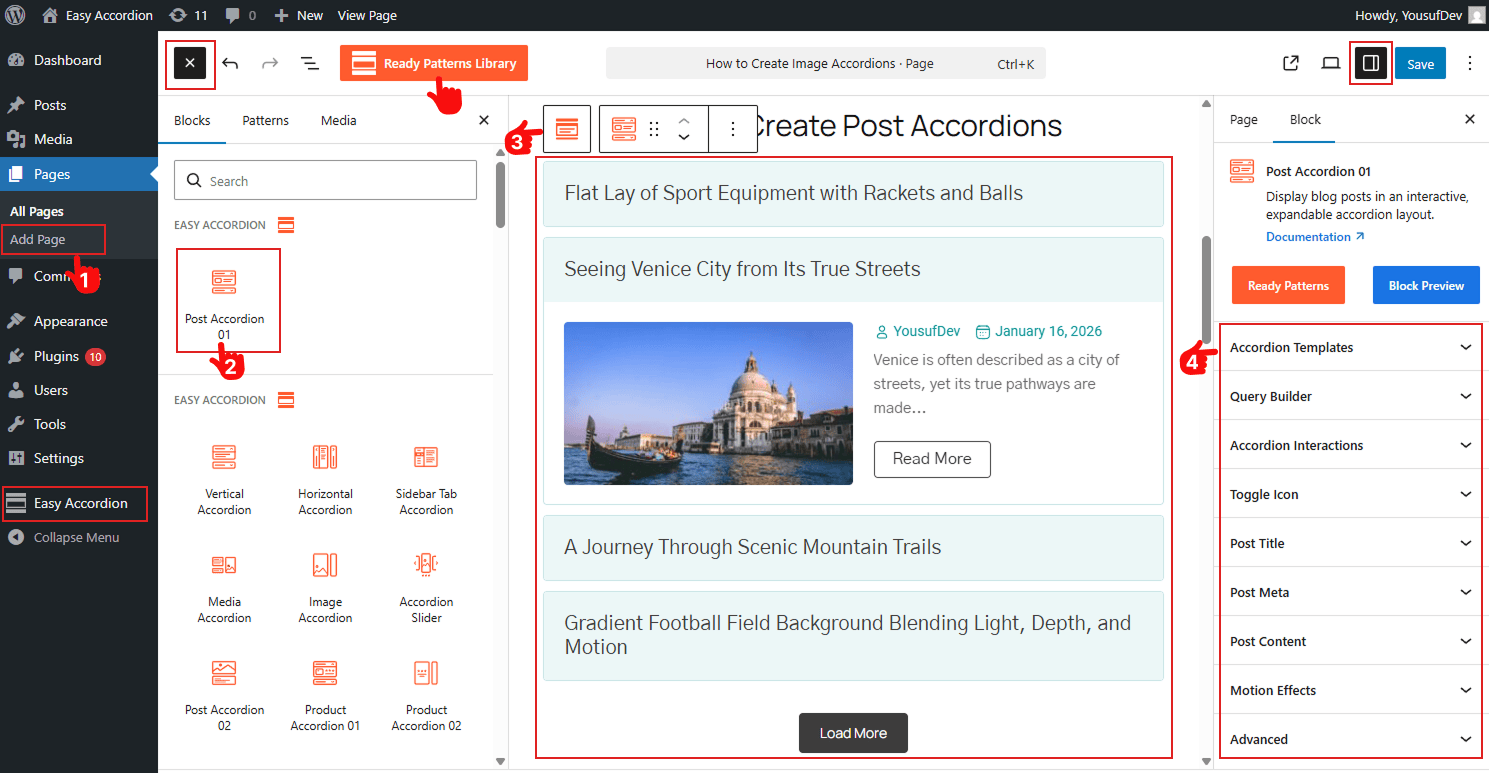Click the Add Page submenu link
The height and width of the screenshot is (773, 1489).
click(x=38, y=240)
